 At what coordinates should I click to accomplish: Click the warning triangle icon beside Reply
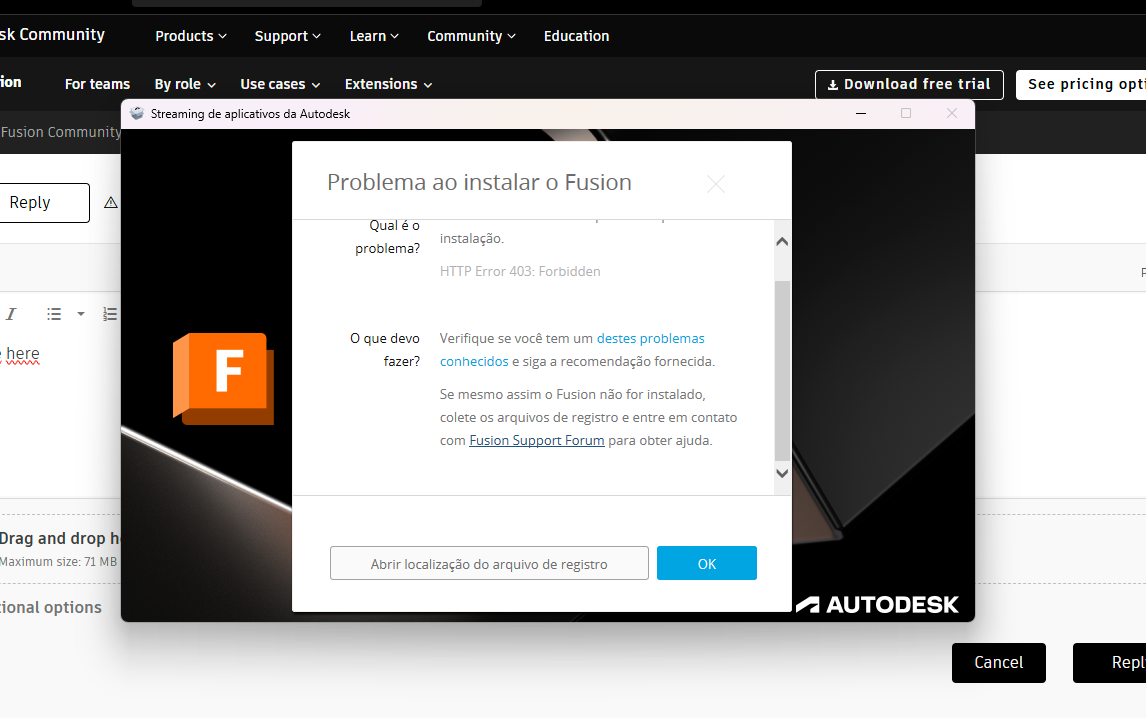pyautogui.click(x=110, y=202)
